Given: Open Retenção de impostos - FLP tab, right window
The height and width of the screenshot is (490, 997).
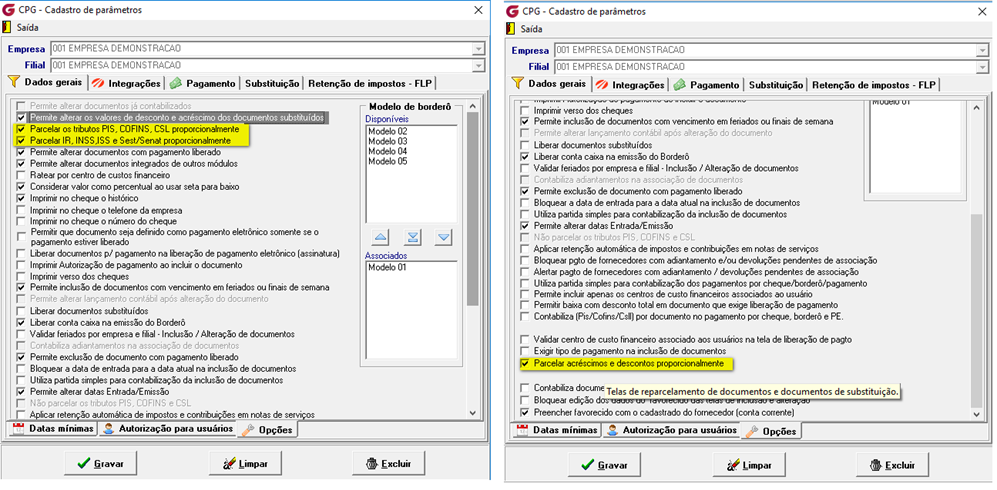Looking at the screenshot, I should click(x=874, y=85).
